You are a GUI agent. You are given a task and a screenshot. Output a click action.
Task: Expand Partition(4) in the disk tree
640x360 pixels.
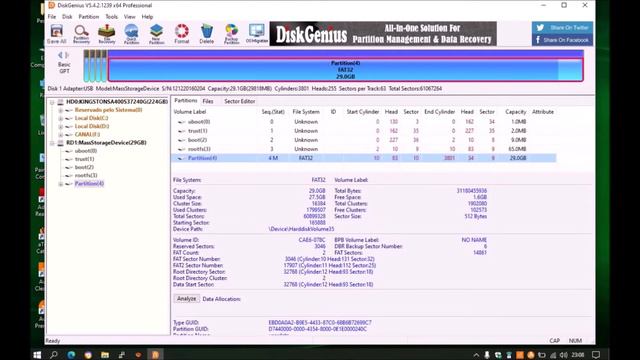pos(60,184)
